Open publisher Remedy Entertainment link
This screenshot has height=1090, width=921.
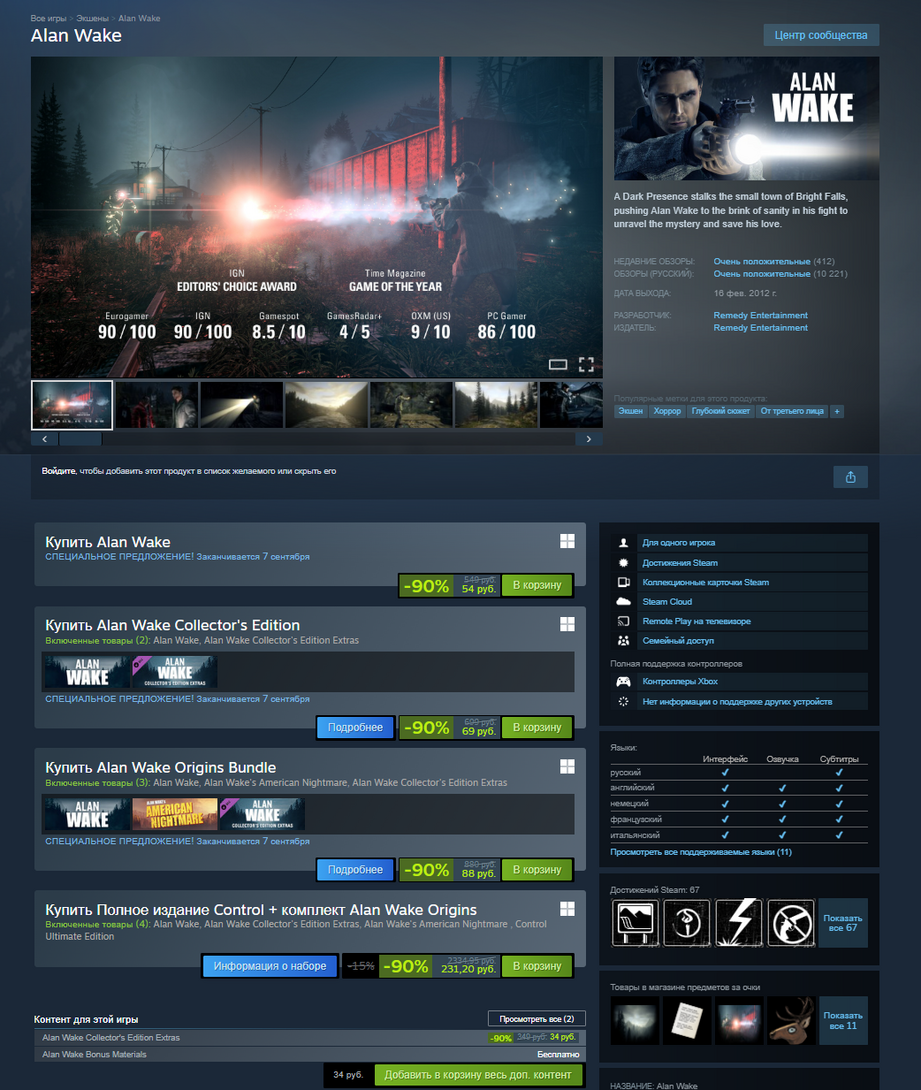click(760, 327)
